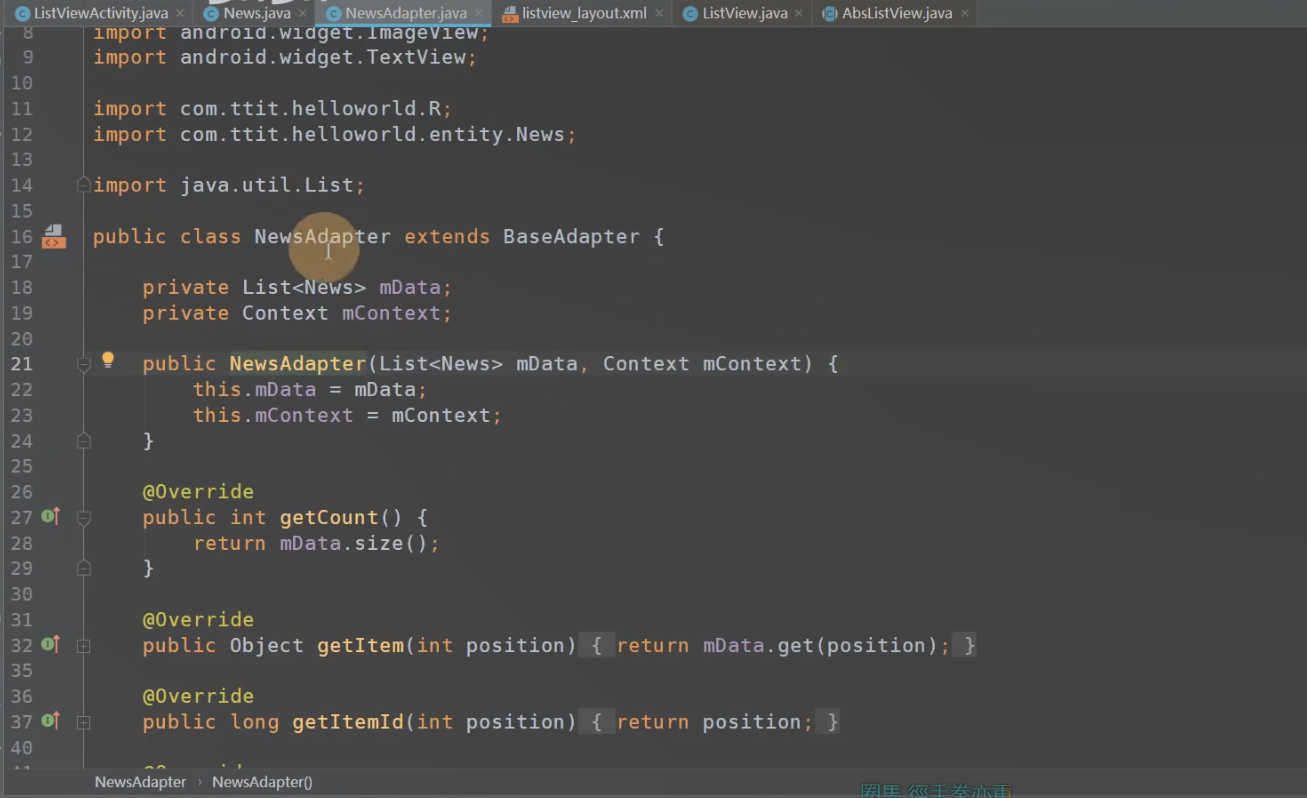The height and width of the screenshot is (798, 1307).
Task: Click the constructor fold end marker at line 24
Action: tap(84, 441)
